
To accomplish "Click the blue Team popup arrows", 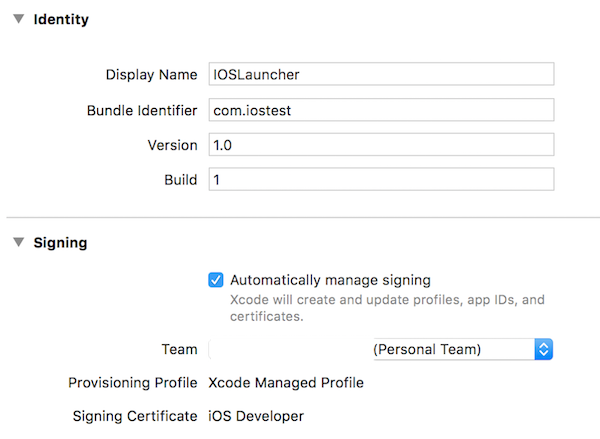I will [x=544, y=349].
